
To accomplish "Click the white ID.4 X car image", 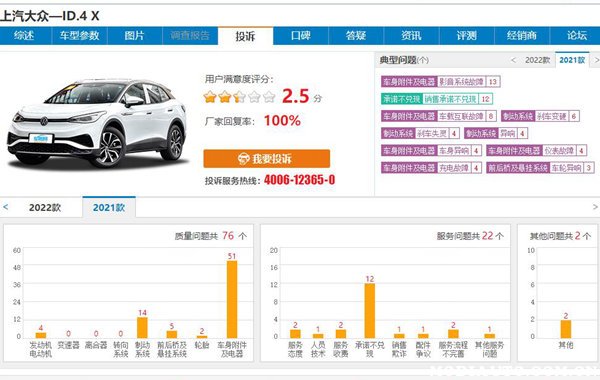I will coord(98,123).
